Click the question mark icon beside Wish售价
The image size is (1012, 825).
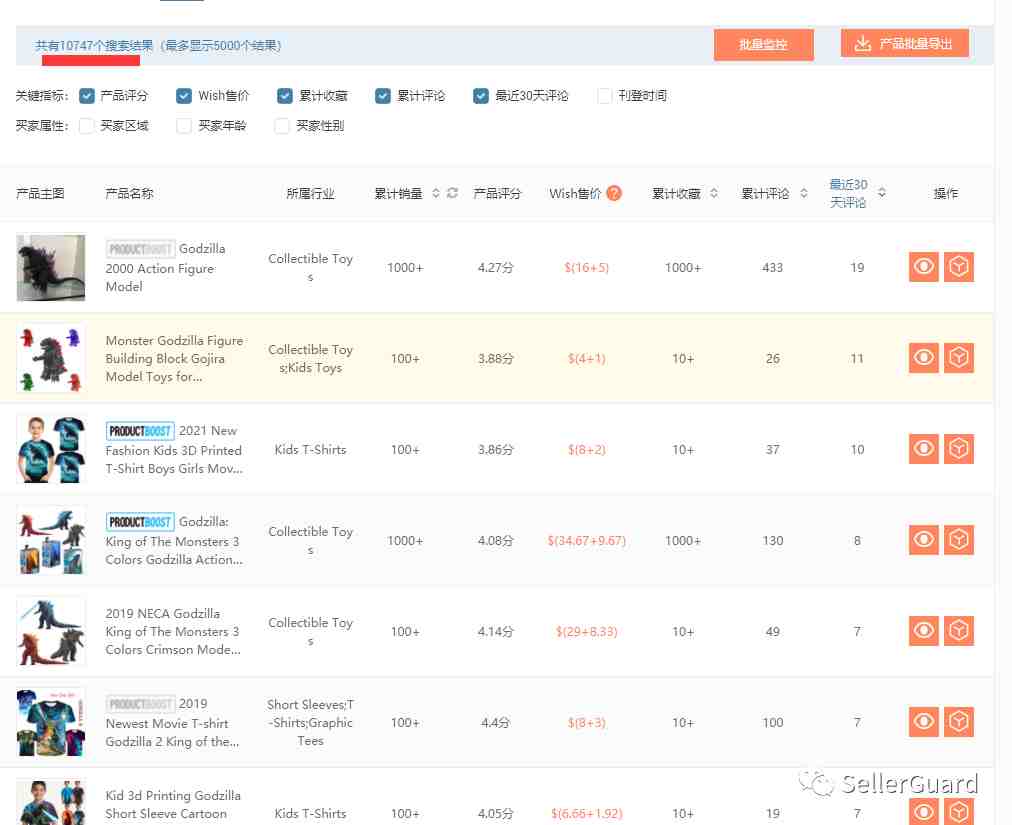[x=614, y=193]
